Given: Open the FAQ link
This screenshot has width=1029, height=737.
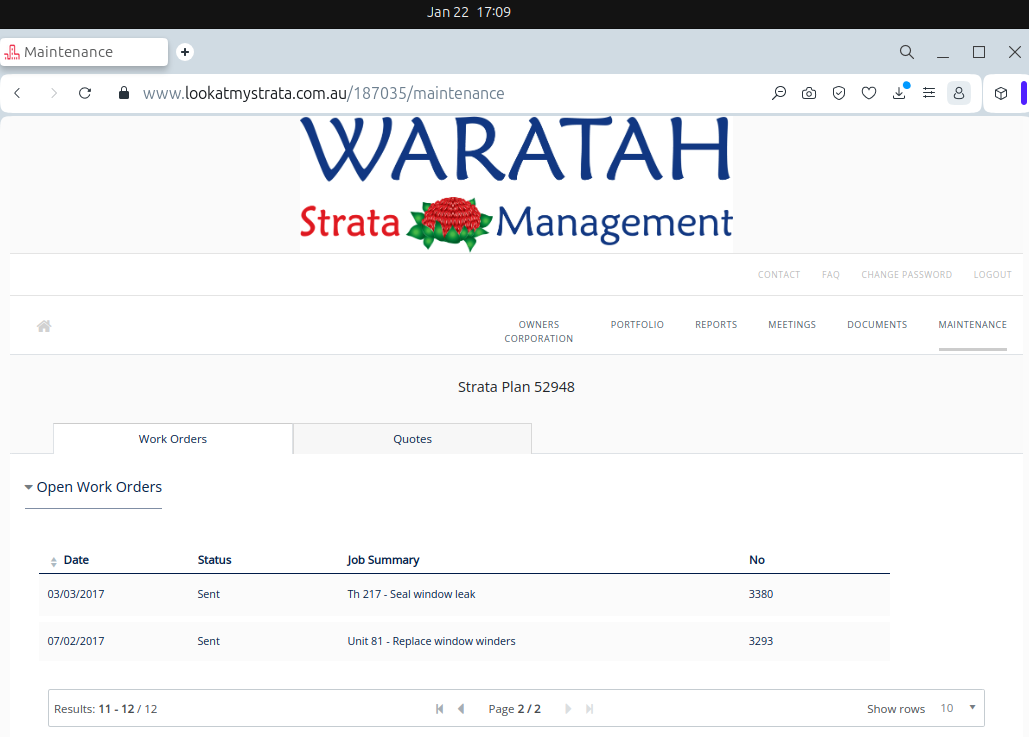Looking at the screenshot, I should pos(831,275).
